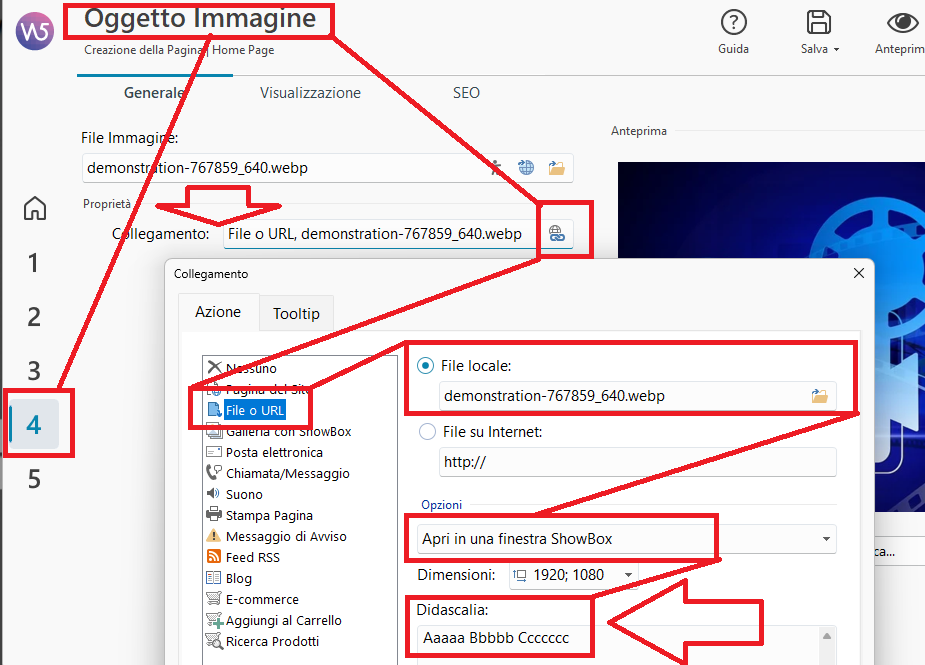Click the online image globe icon
This screenshot has height=665, width=925.
[x=526, y=168]
